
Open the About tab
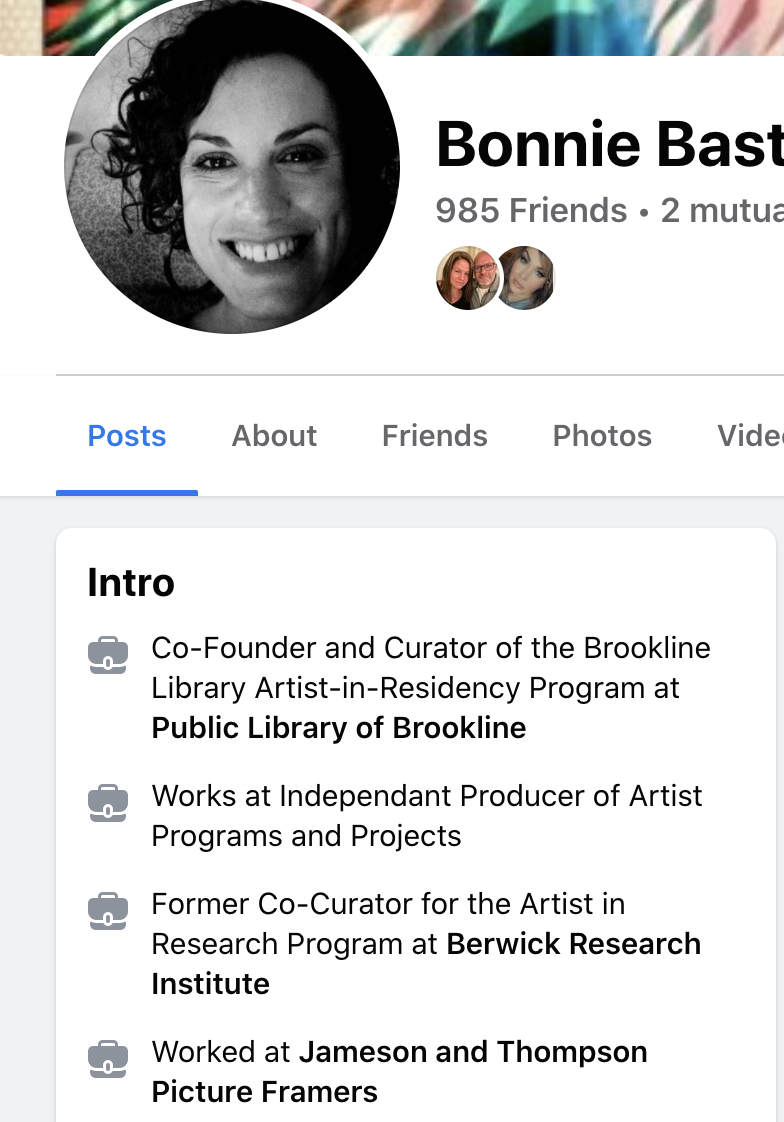274,436
